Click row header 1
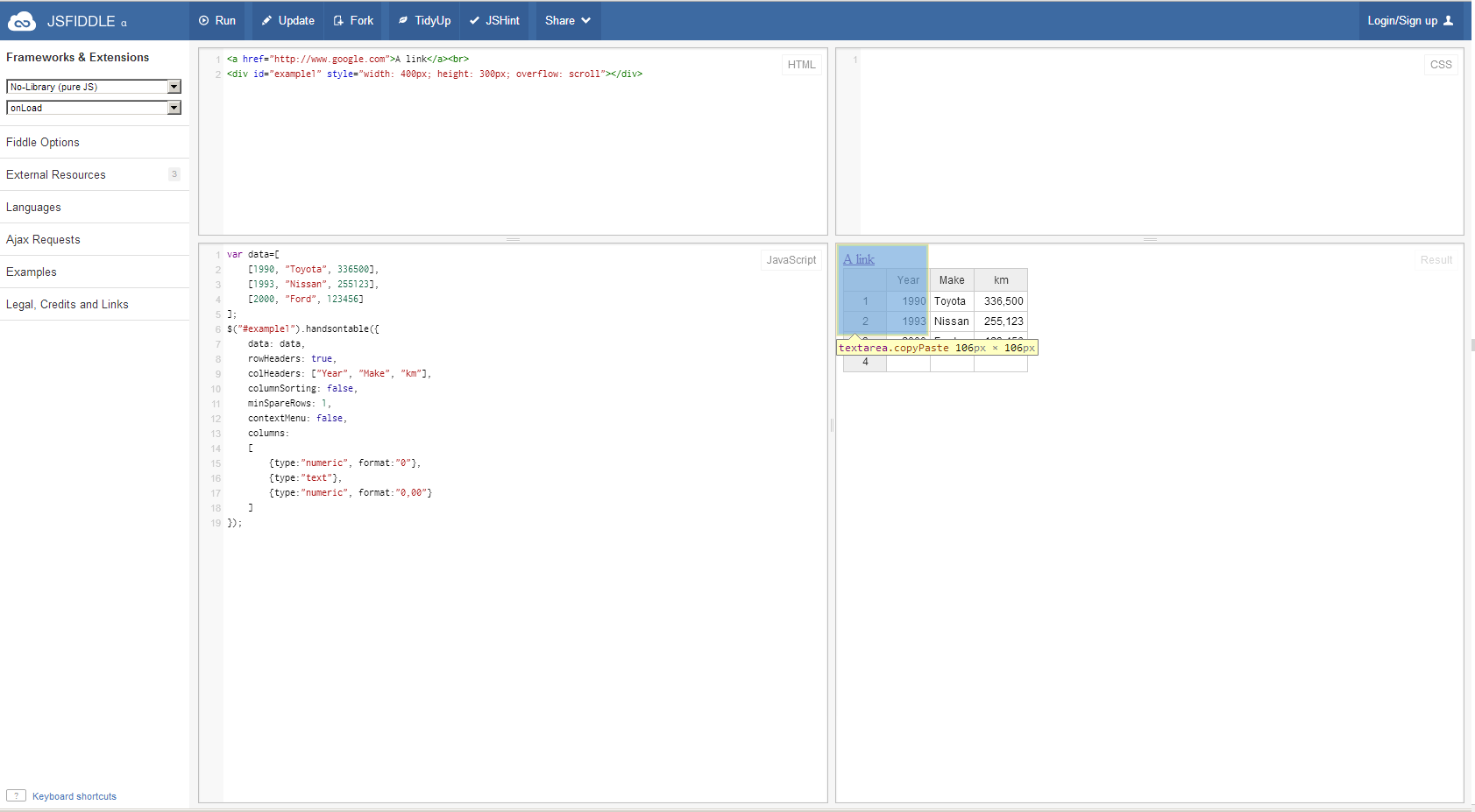This screenshot has width=1475, height=812. point(865,301)
